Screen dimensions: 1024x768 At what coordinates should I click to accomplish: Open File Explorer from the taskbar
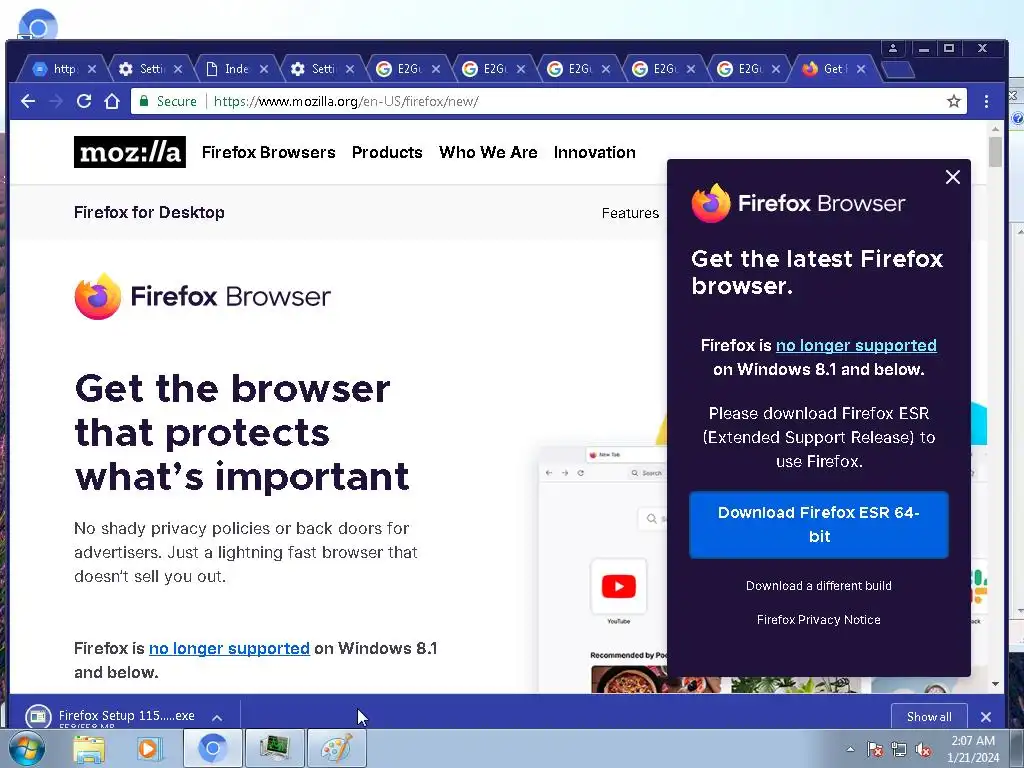89,748
